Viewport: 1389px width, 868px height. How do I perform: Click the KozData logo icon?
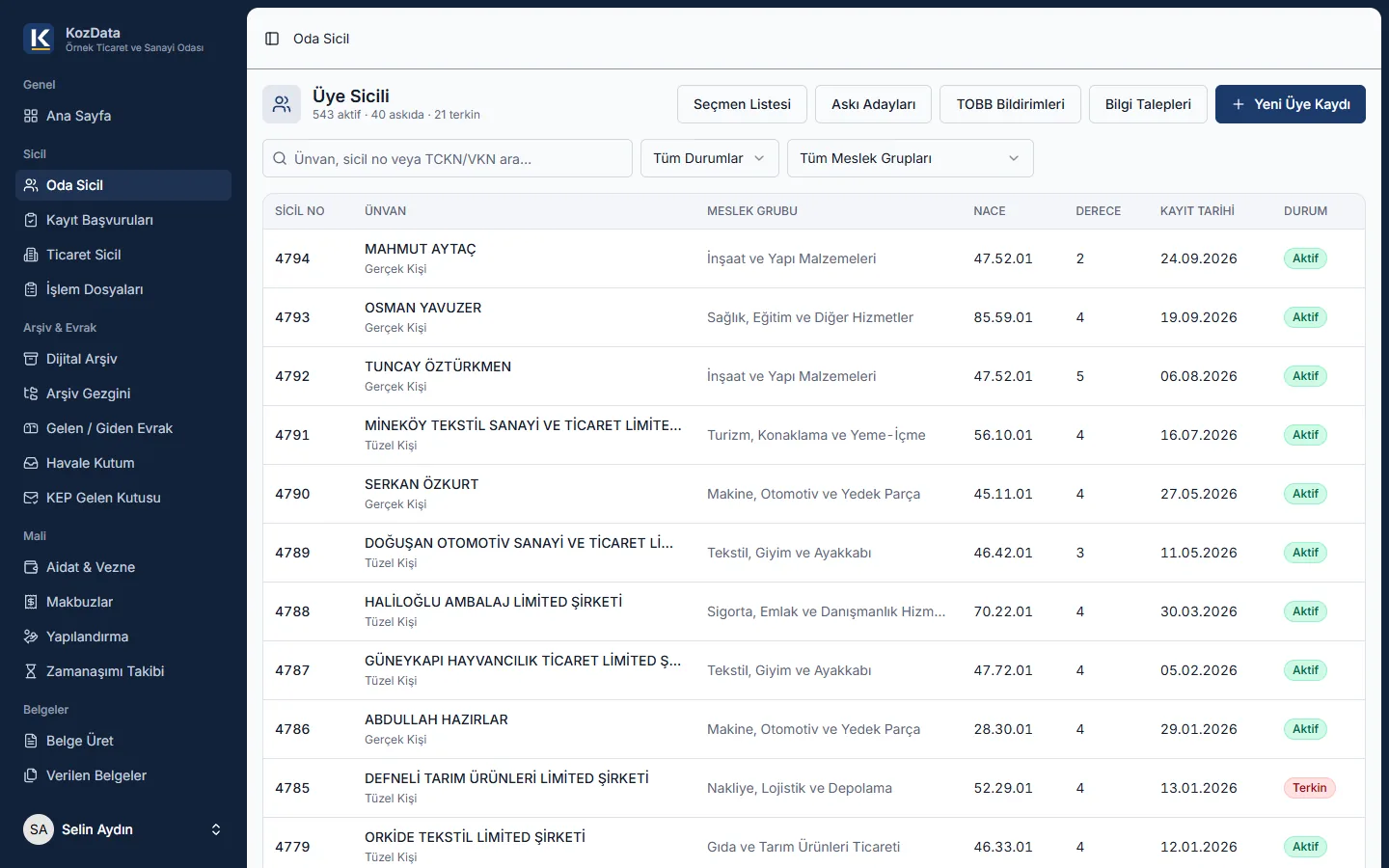[39, 39]
